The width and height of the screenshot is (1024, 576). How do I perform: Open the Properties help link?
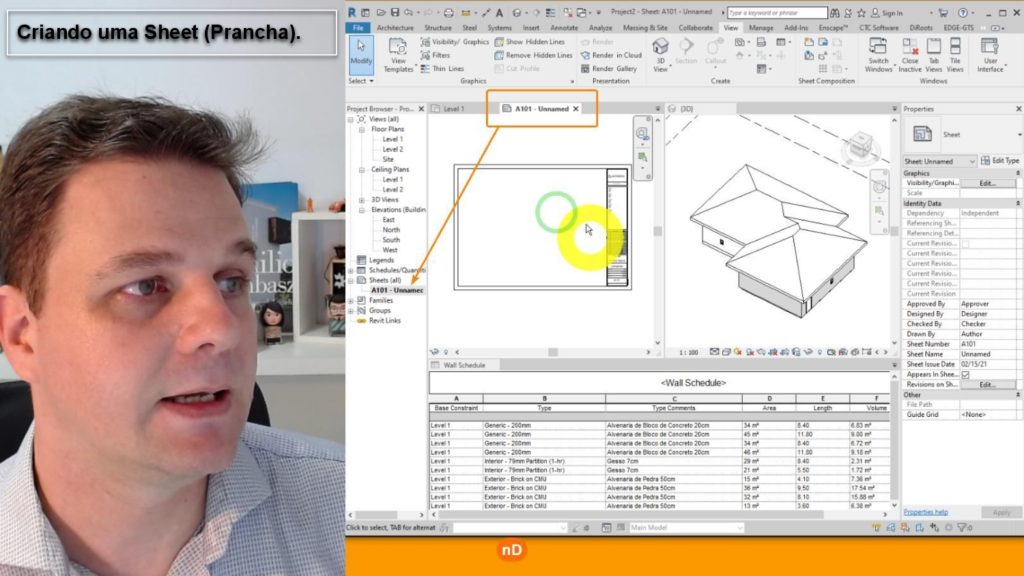(925, 512)
